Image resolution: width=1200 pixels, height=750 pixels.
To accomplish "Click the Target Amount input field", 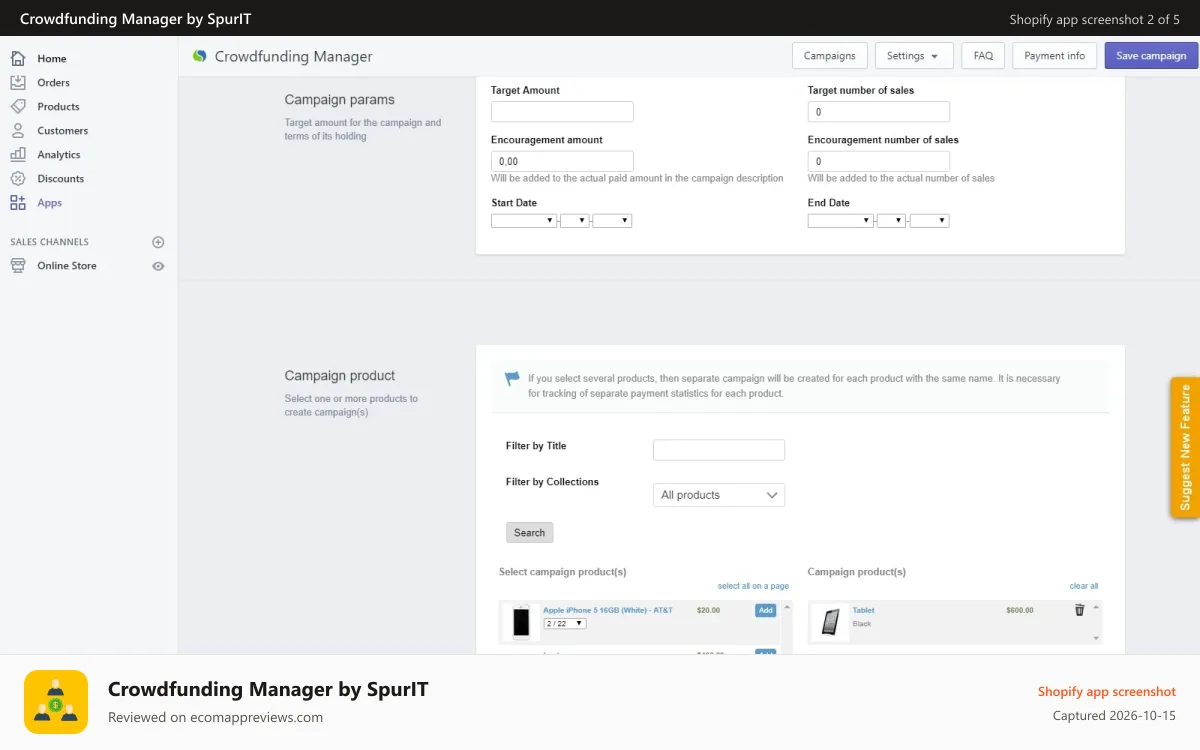I will (x=562, y=112).
